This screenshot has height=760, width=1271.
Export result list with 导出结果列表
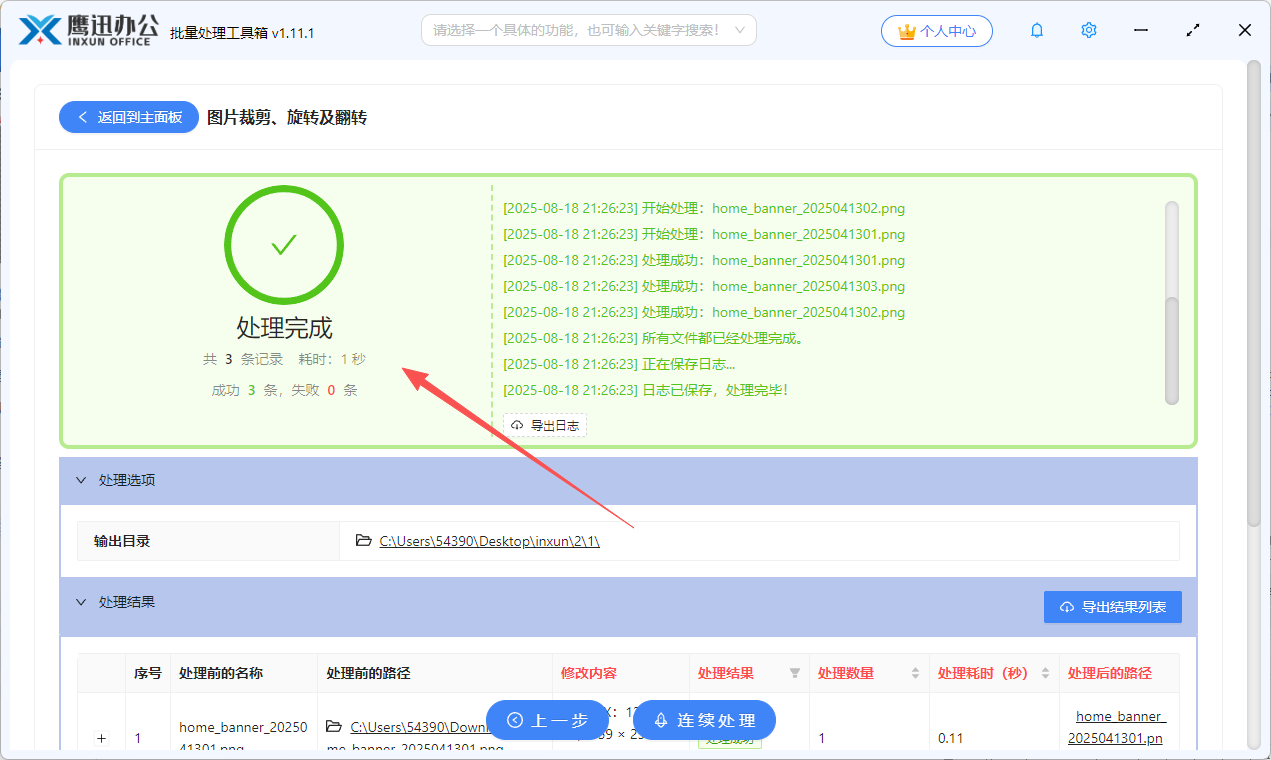tap(1113, 607)
